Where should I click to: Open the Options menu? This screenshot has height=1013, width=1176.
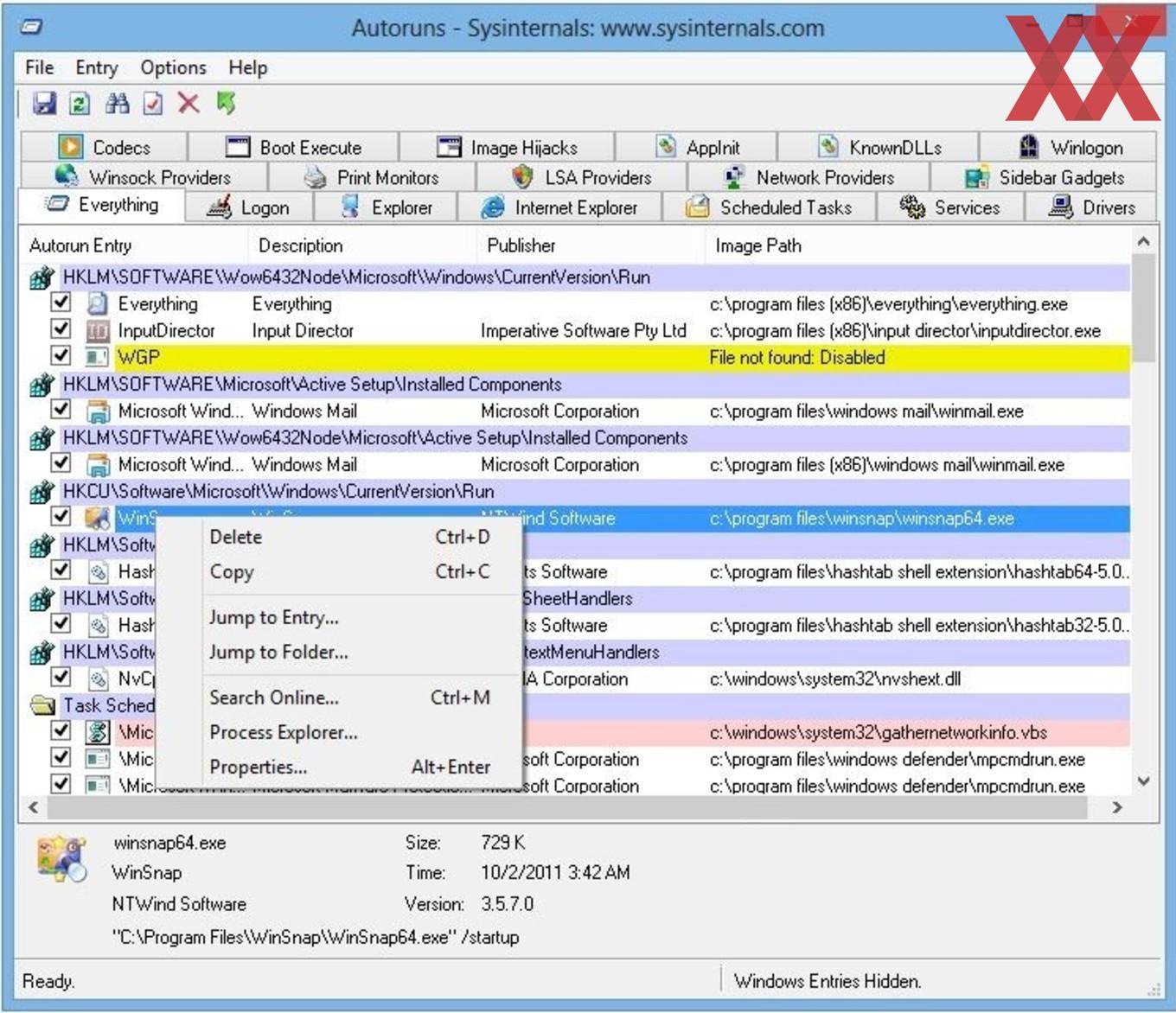[x=174, y=67]
